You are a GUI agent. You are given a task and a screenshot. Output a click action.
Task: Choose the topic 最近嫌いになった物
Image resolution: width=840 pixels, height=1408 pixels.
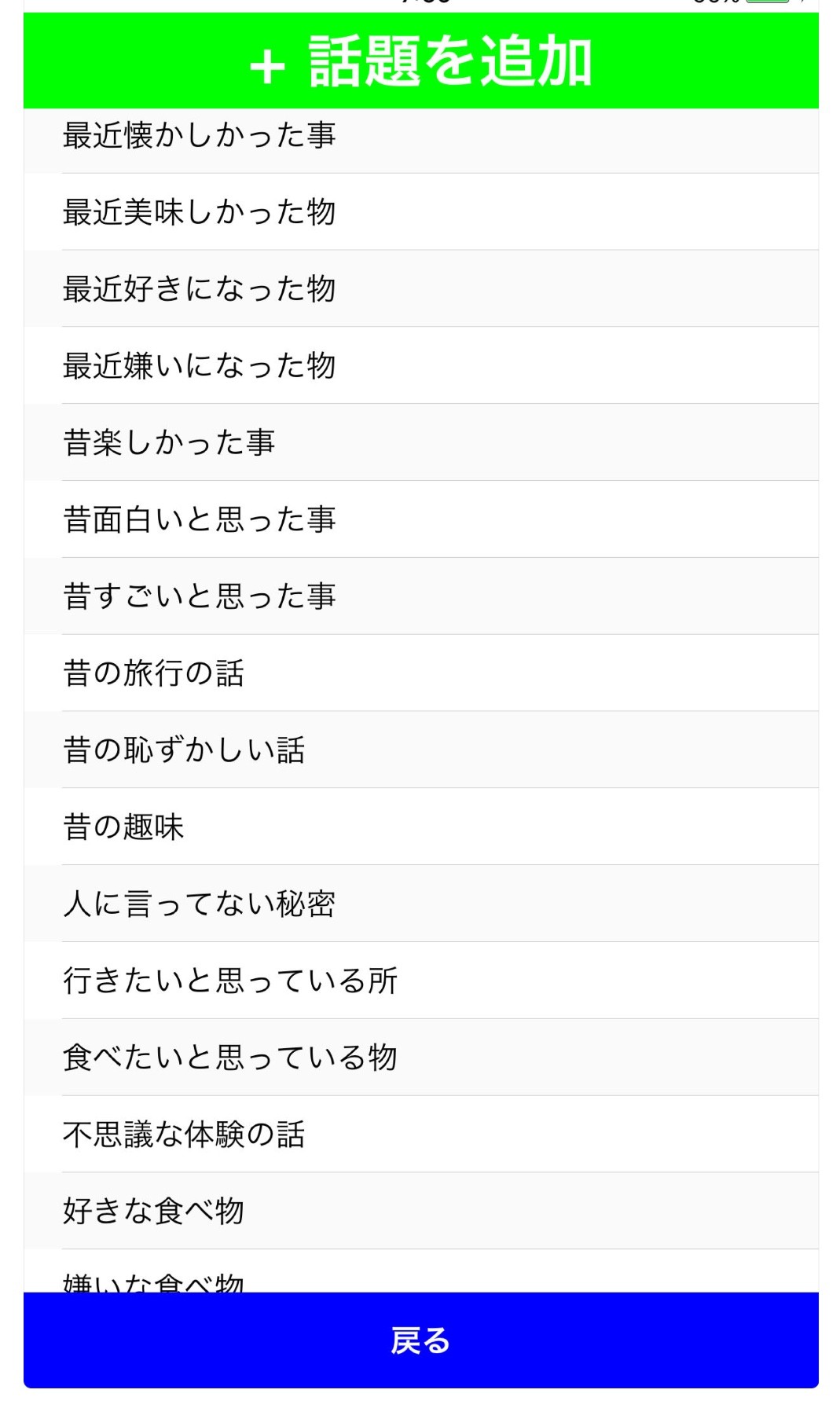(200, 365)
